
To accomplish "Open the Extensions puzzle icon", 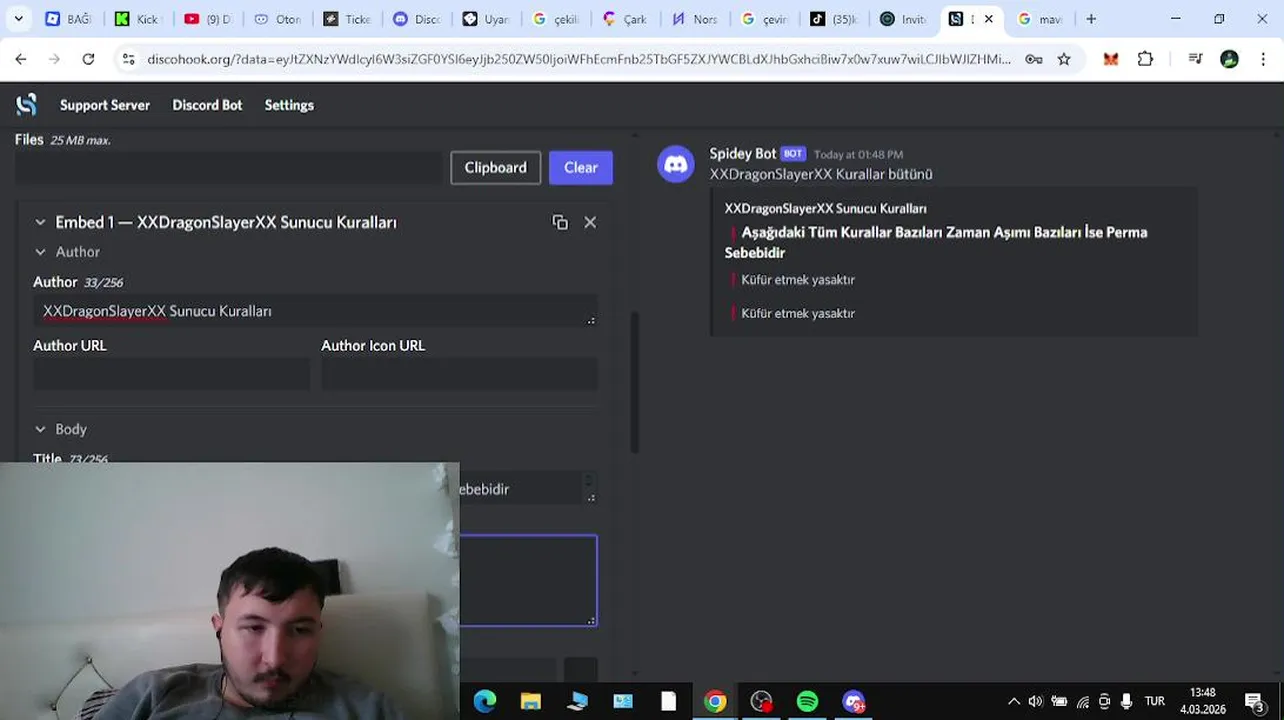I will (x=1145, y=59).
